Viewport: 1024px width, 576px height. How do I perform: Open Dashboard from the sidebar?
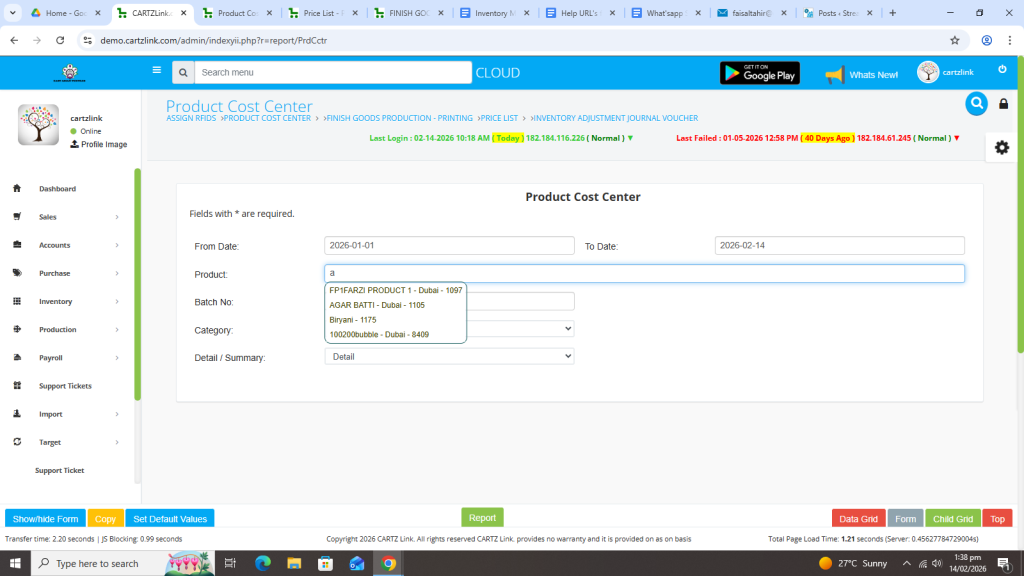coord(57,189)
